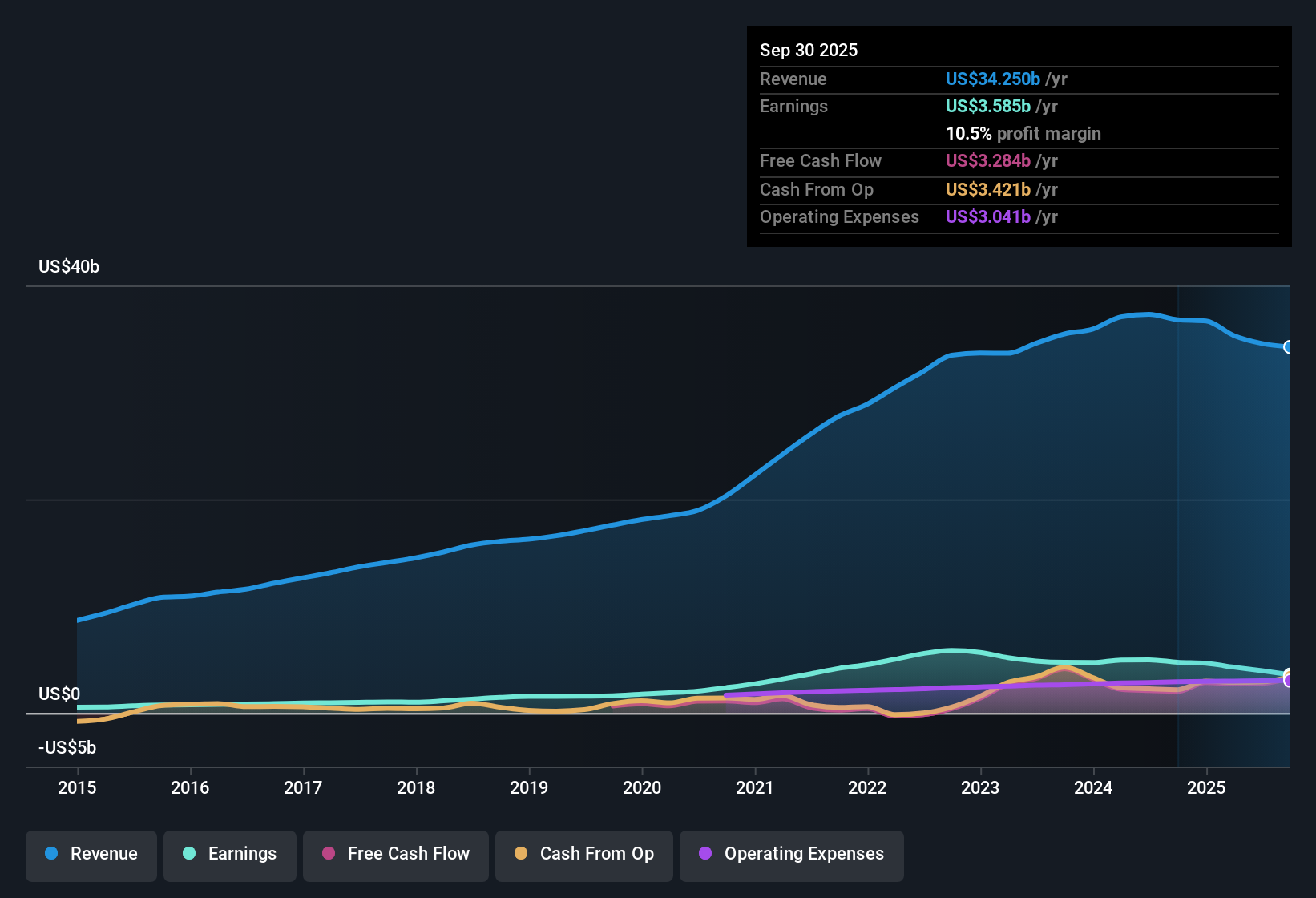
Task: Select the 2020 year label
Action: [x=641, y=788]
